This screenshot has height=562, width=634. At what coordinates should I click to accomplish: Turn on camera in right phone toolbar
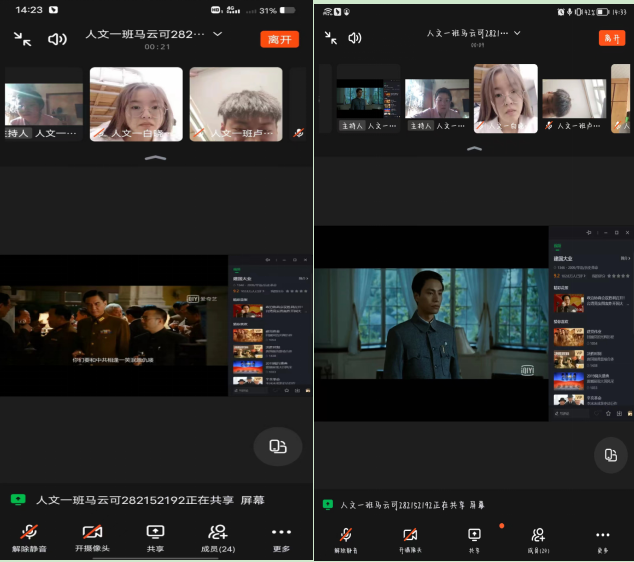point(410,540)
